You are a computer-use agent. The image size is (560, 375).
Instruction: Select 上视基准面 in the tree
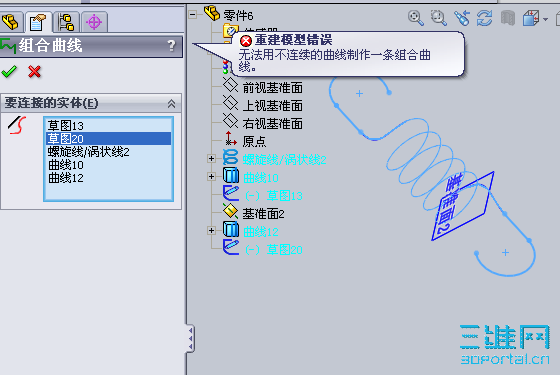272,105
